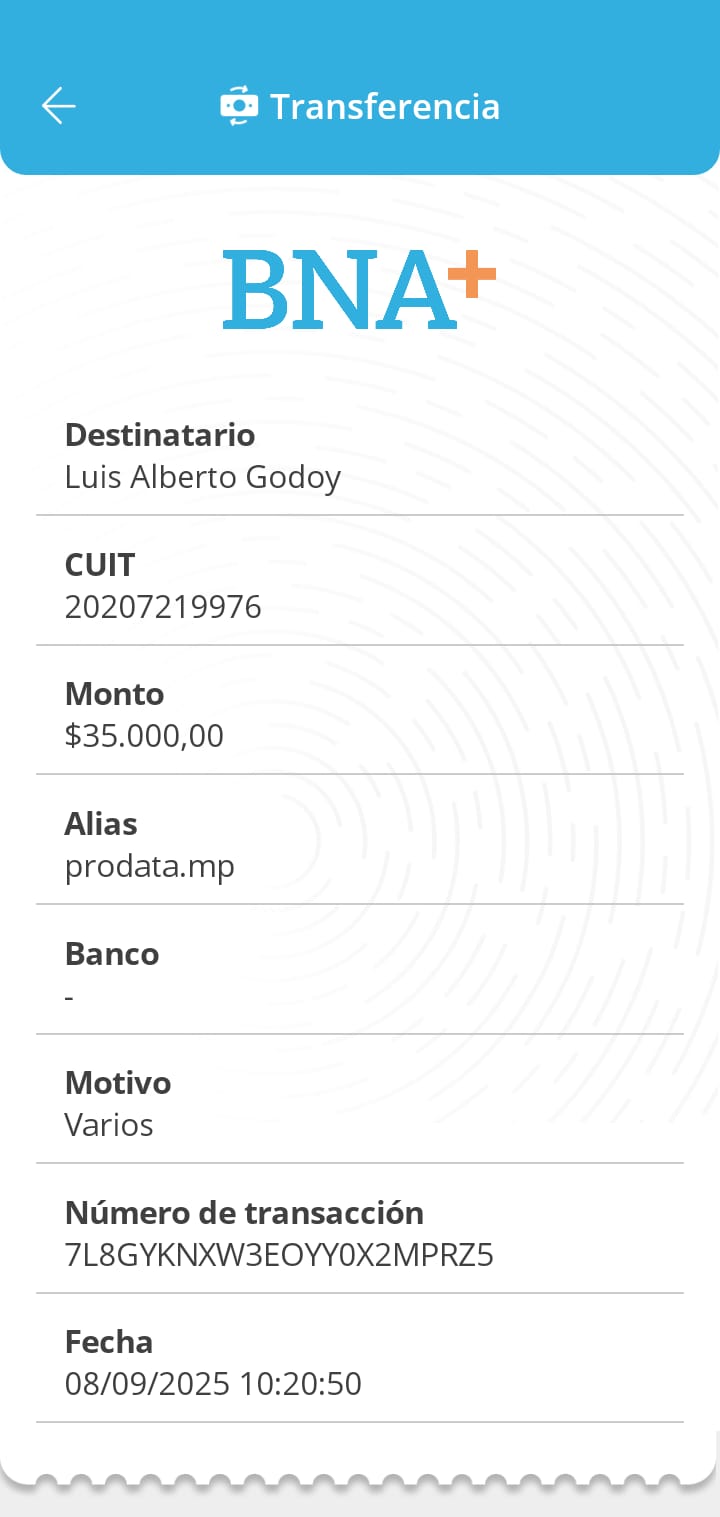Select the CUIT number 20207219976
Screen dimensions: 720x1517
[x=163, y=607]
